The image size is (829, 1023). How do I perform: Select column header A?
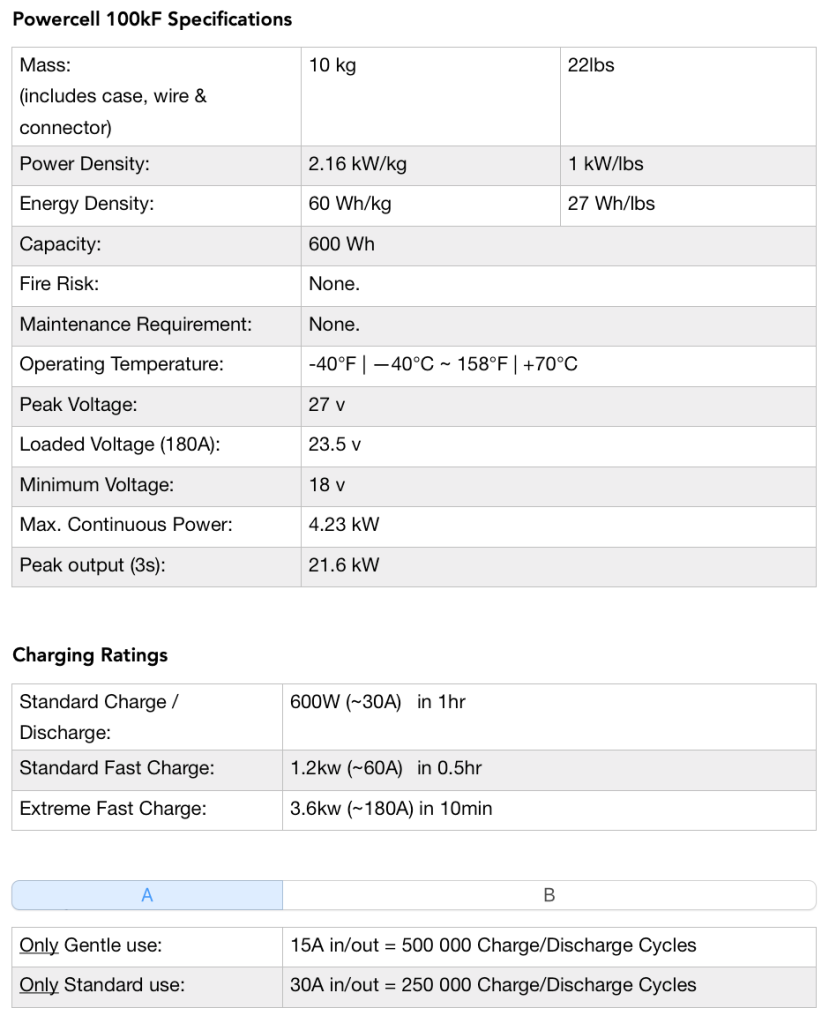[147, 895]
